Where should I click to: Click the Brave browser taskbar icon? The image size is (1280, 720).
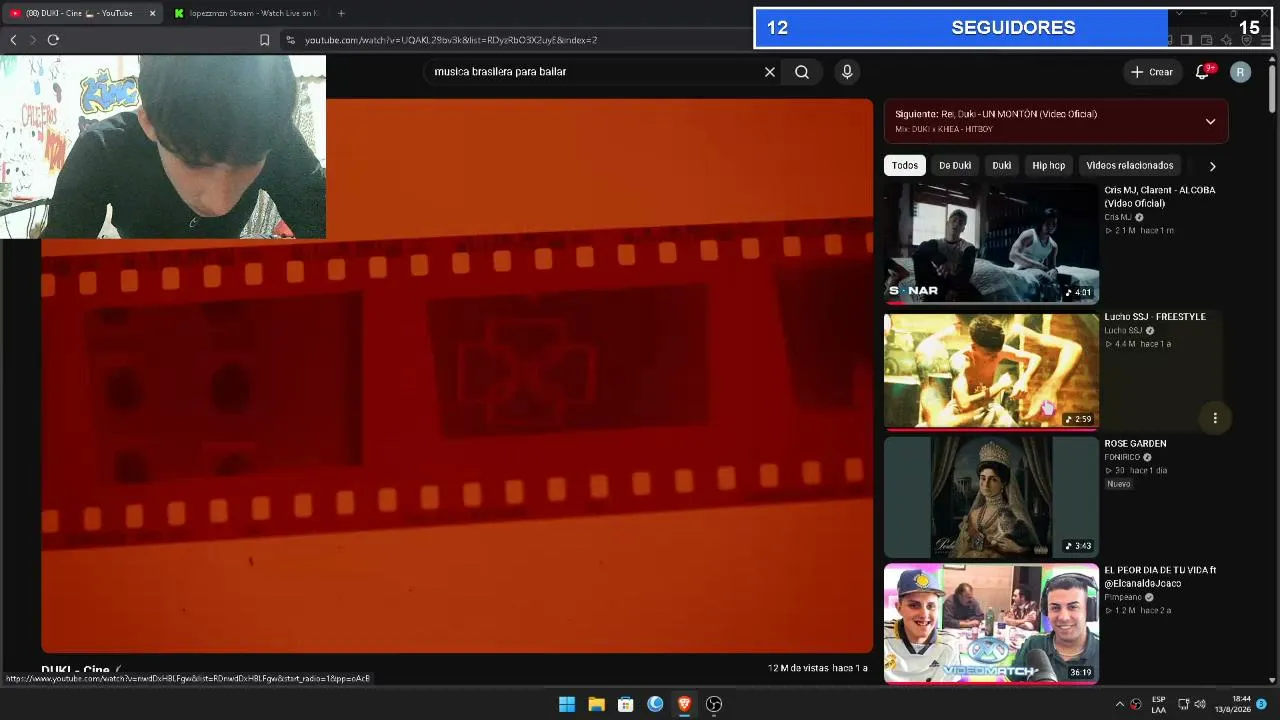(x=684, y=704)
